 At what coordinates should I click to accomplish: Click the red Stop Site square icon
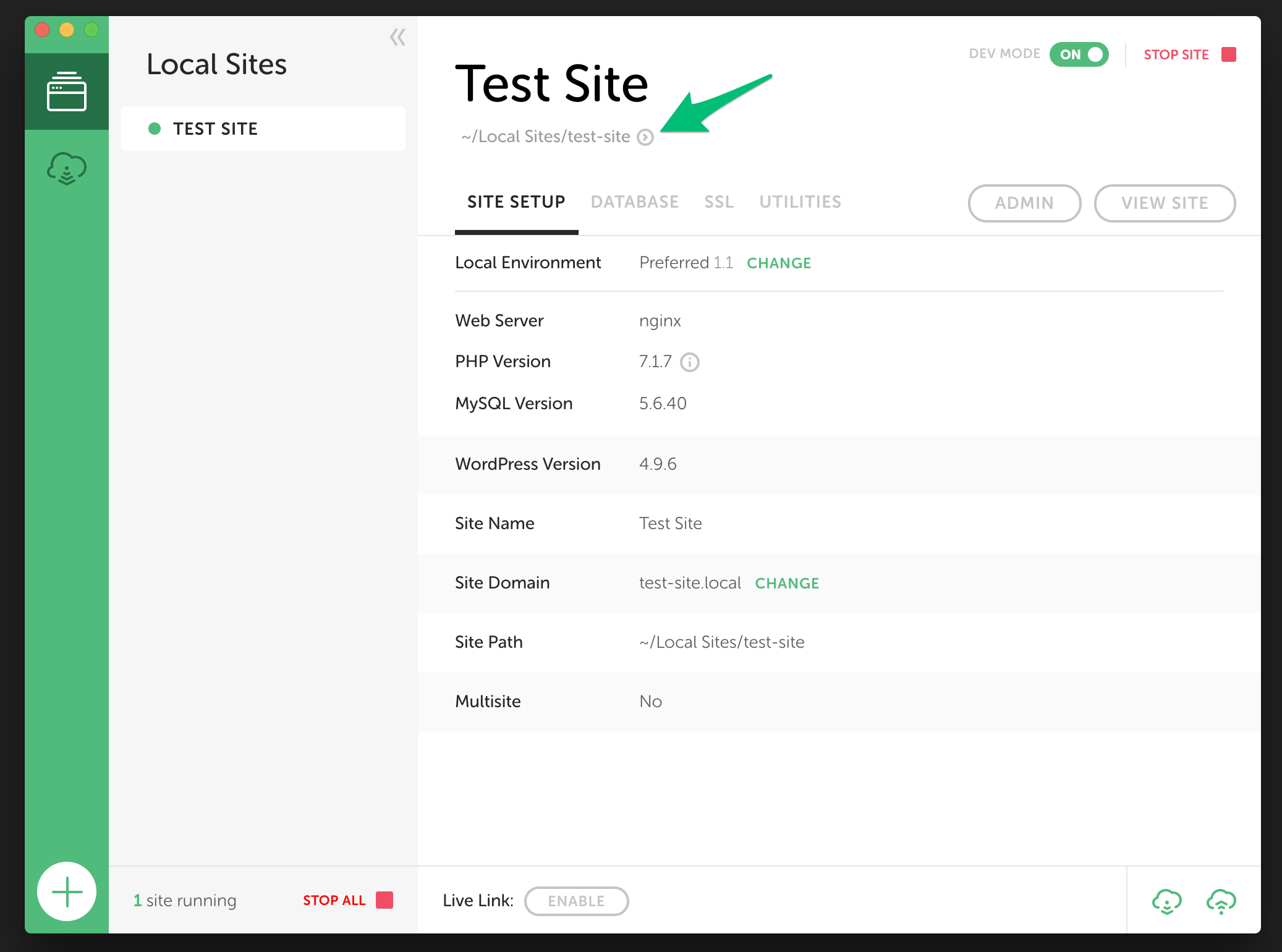tap(1229, 54)
